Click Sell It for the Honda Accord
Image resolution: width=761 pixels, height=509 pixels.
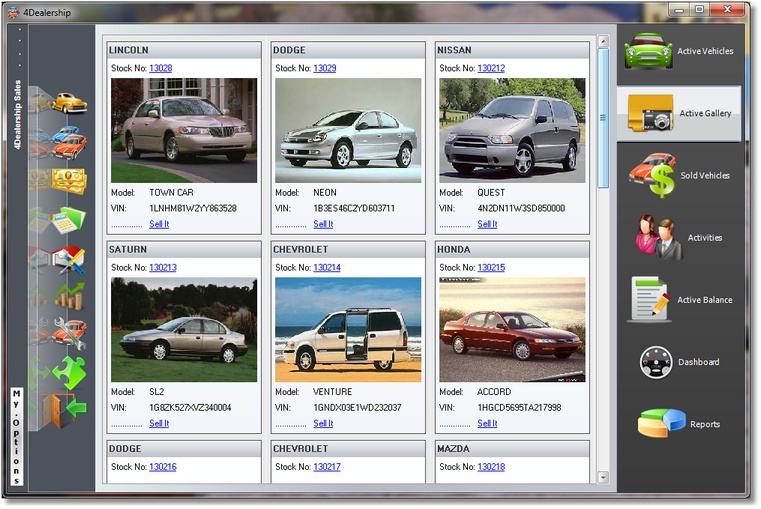coord(487,423)
